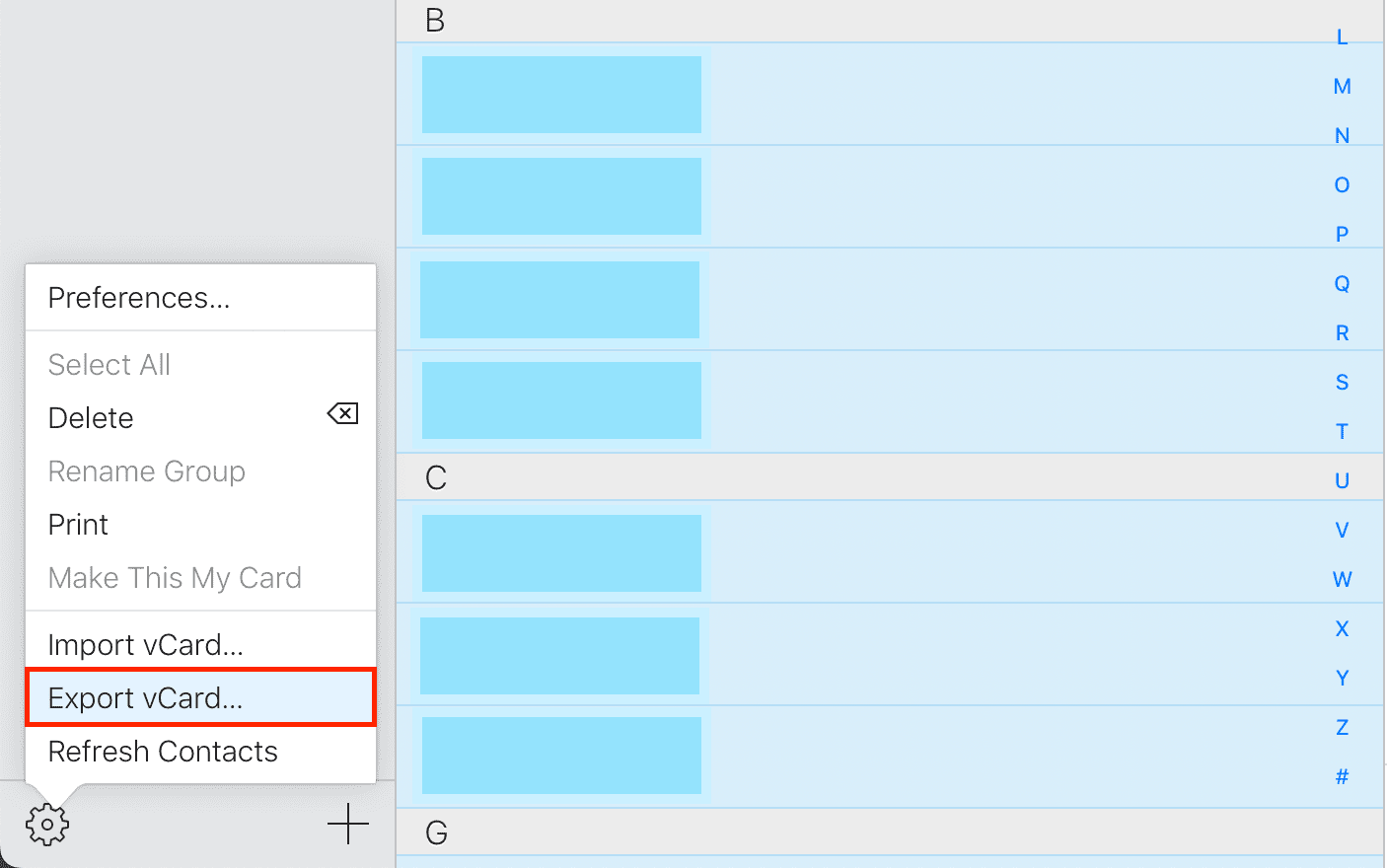Select last contact under section C

coord(890,757)
